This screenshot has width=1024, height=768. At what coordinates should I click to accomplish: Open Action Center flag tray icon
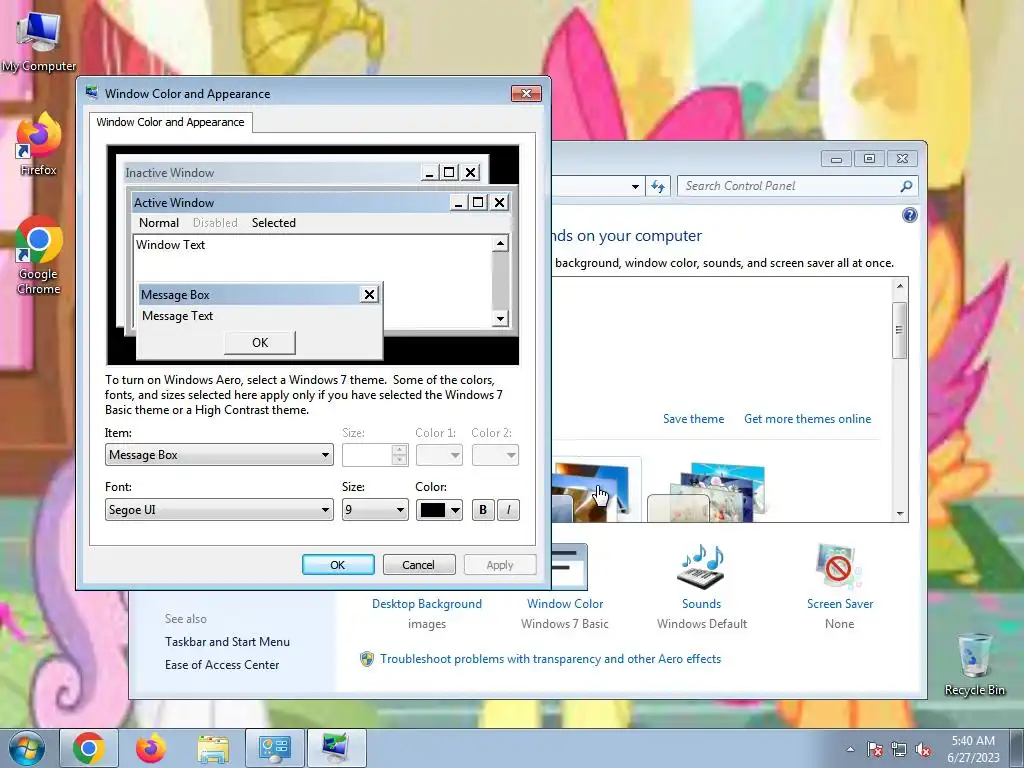point(875,749)
